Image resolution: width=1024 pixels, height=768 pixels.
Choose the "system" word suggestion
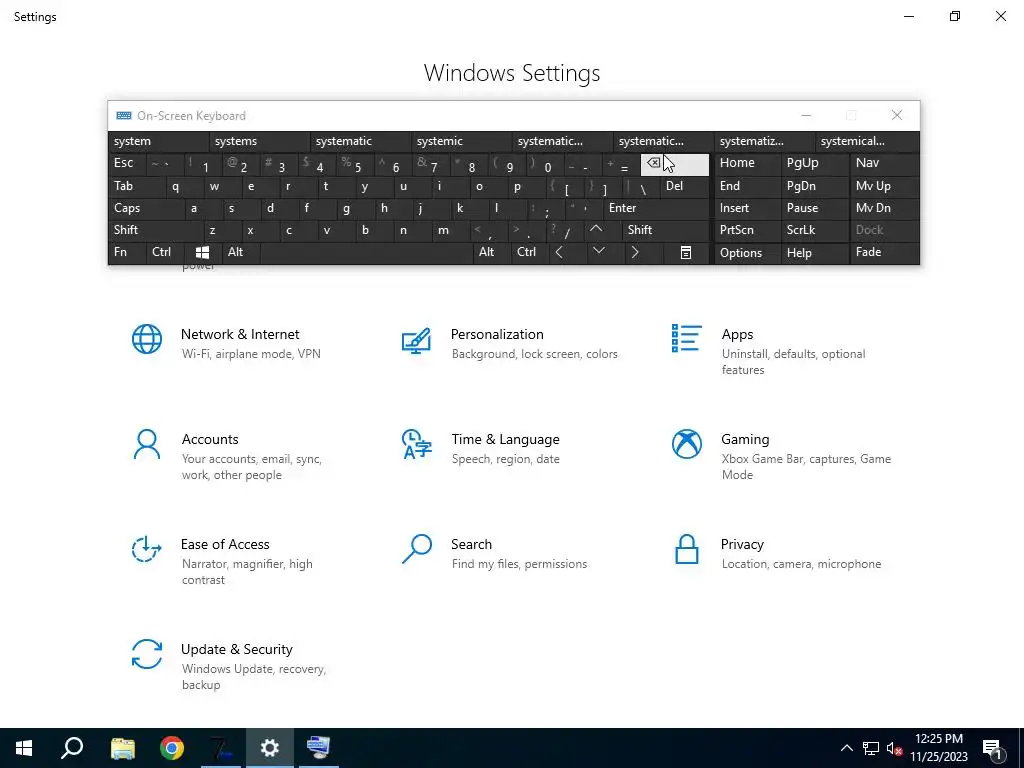tap(159, 142)
